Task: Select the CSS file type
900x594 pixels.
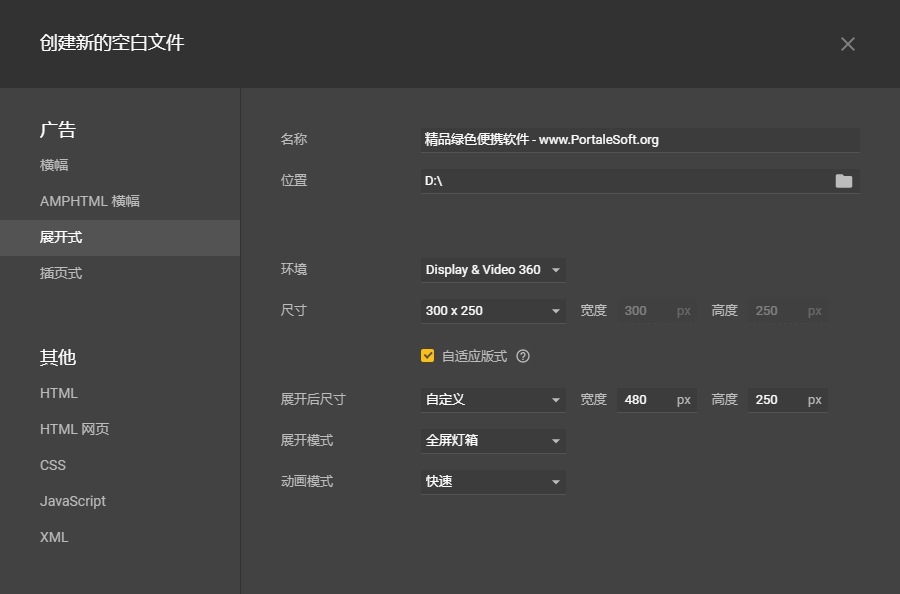Action: point(52,465)
